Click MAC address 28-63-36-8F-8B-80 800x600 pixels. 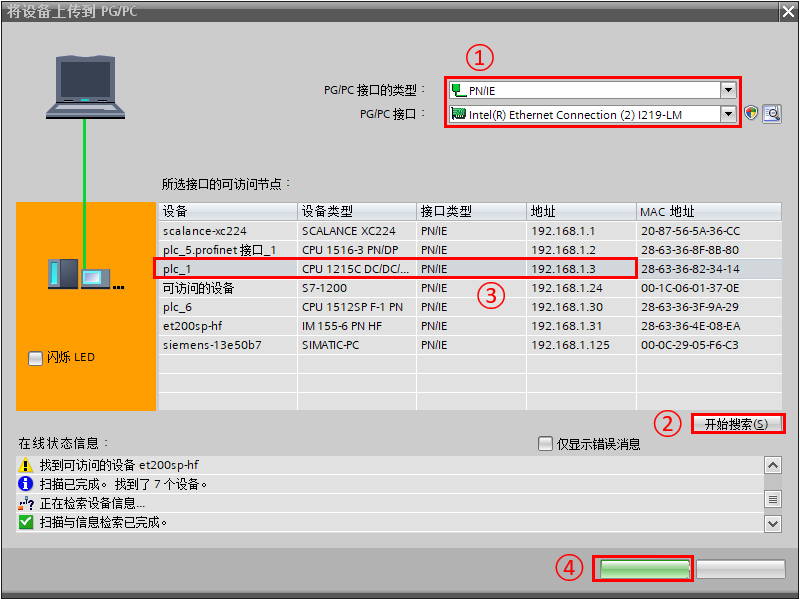[x=709, y=250]
